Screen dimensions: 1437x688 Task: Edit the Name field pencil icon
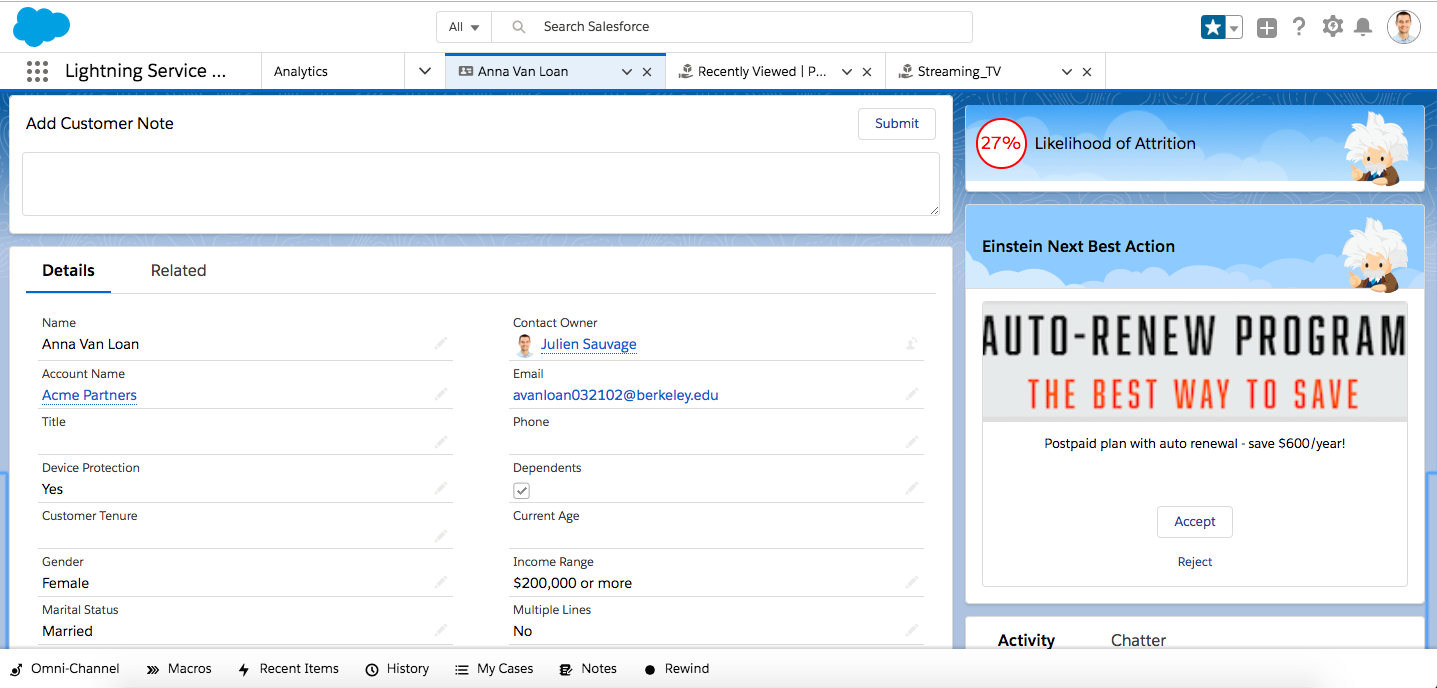441,343
